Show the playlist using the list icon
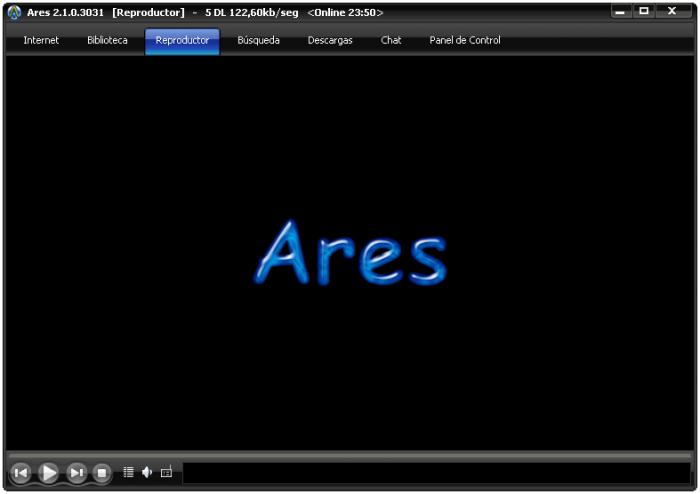Viewport: 700px width, 494px height. (128, 472)
